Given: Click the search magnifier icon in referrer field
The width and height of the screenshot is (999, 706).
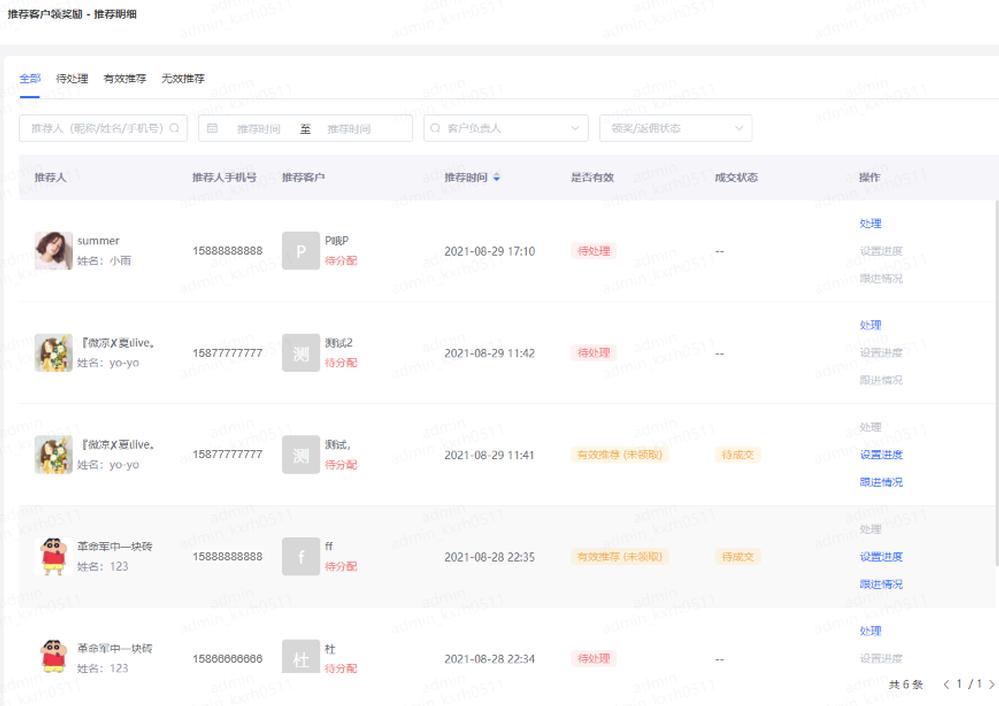Looking at the screenshot, I should [x=175, y=128].
